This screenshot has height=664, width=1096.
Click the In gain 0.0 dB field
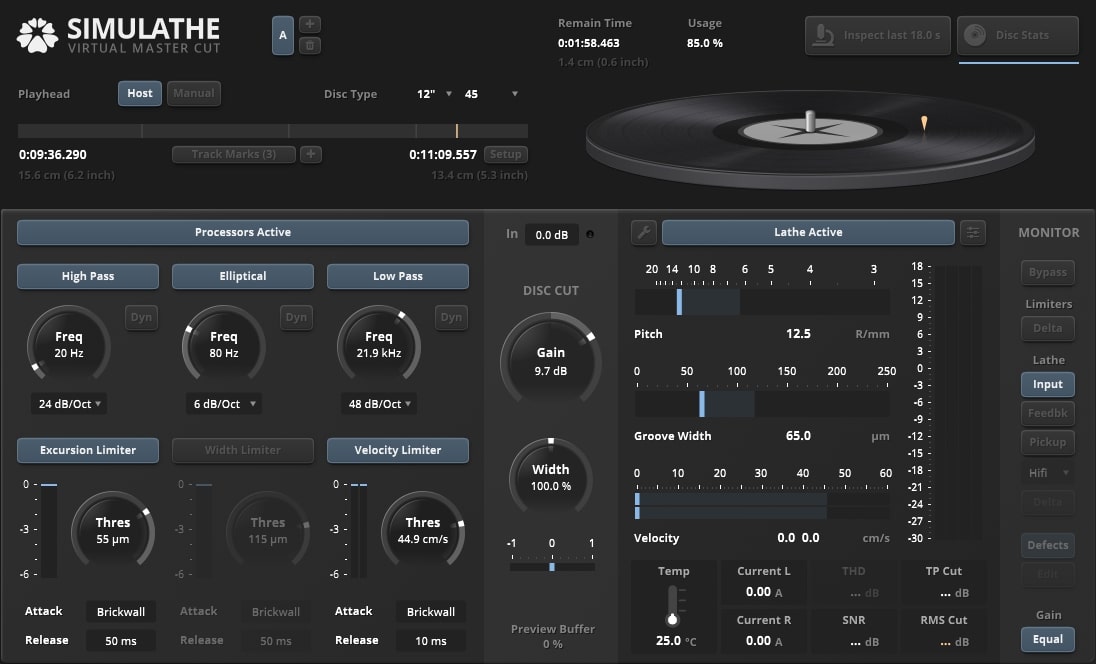click(x=553, y=234)
